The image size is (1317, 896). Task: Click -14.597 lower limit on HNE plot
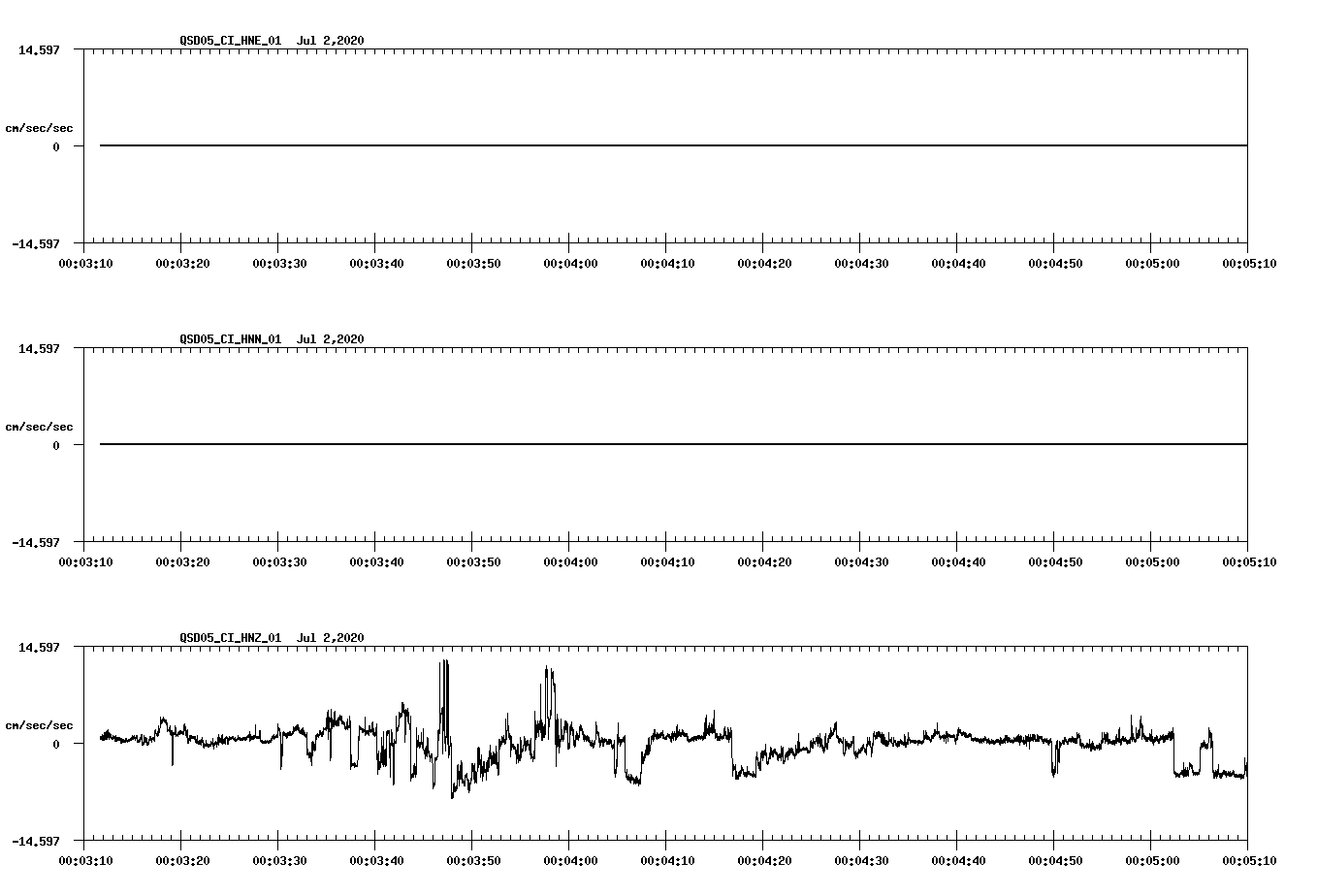(35, 243)
